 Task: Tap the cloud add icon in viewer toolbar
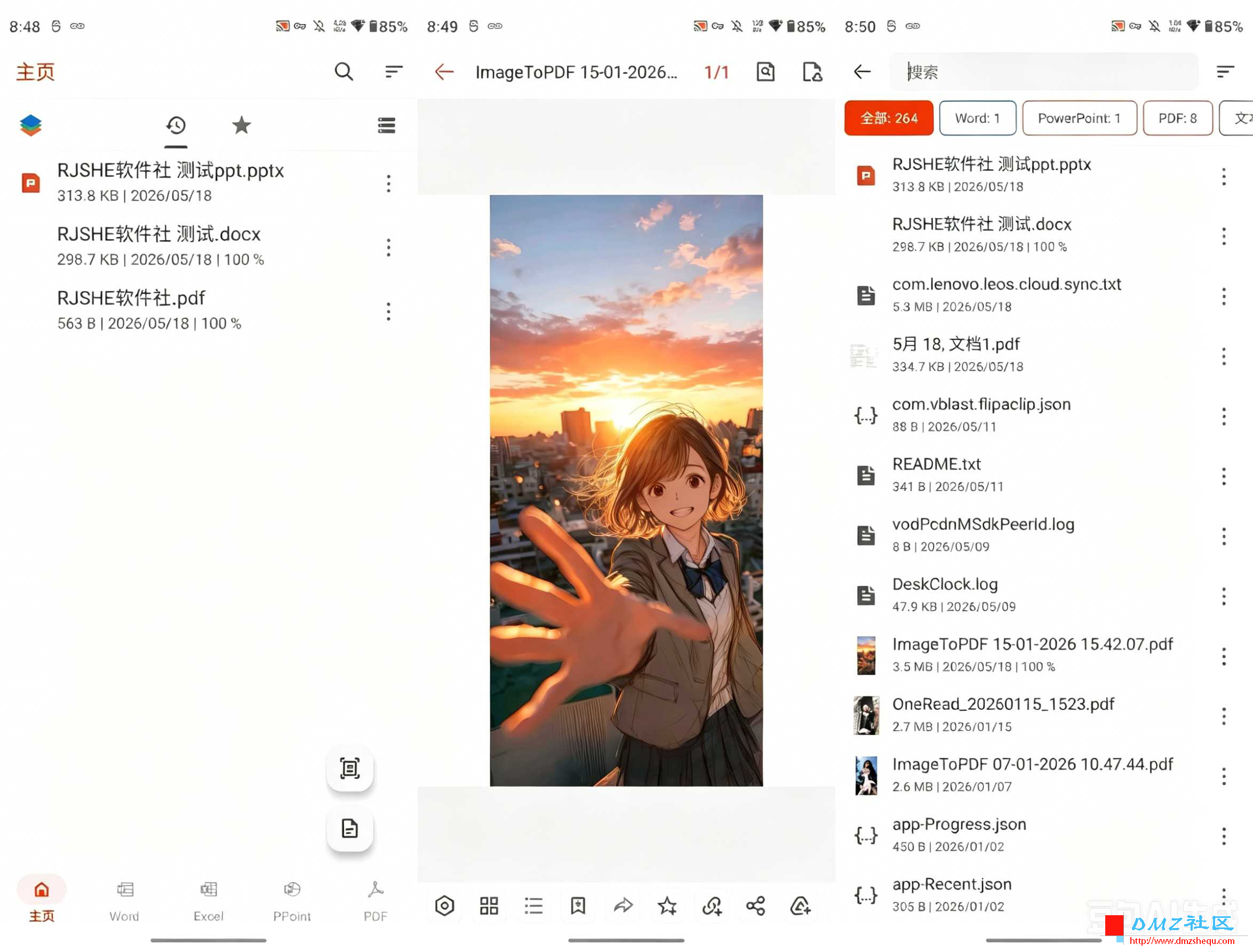(x=801, y=906)
